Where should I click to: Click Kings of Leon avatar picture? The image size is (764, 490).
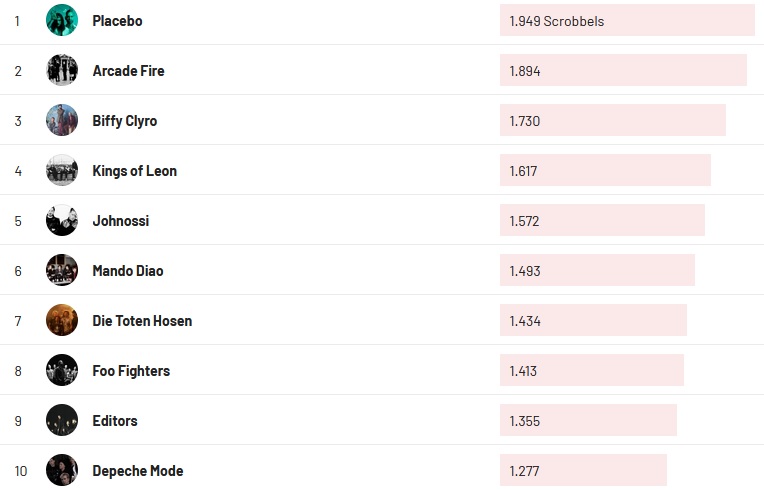(62, 170)
